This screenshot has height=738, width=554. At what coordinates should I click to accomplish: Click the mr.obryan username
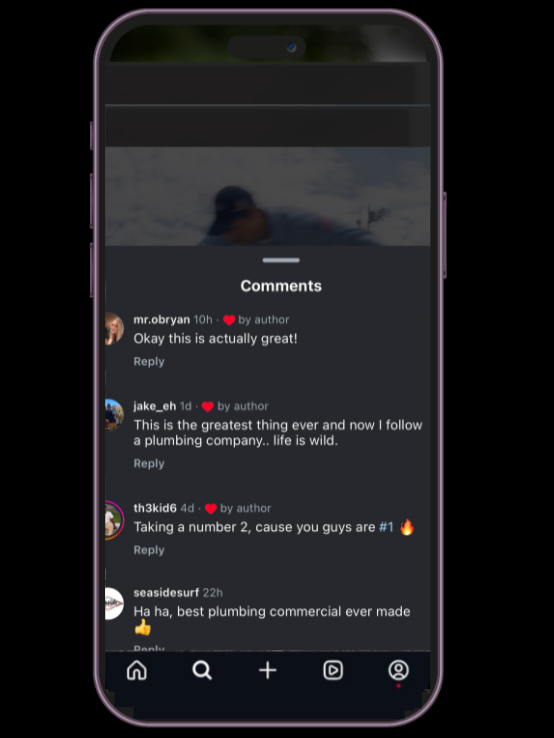click(161, 320)
